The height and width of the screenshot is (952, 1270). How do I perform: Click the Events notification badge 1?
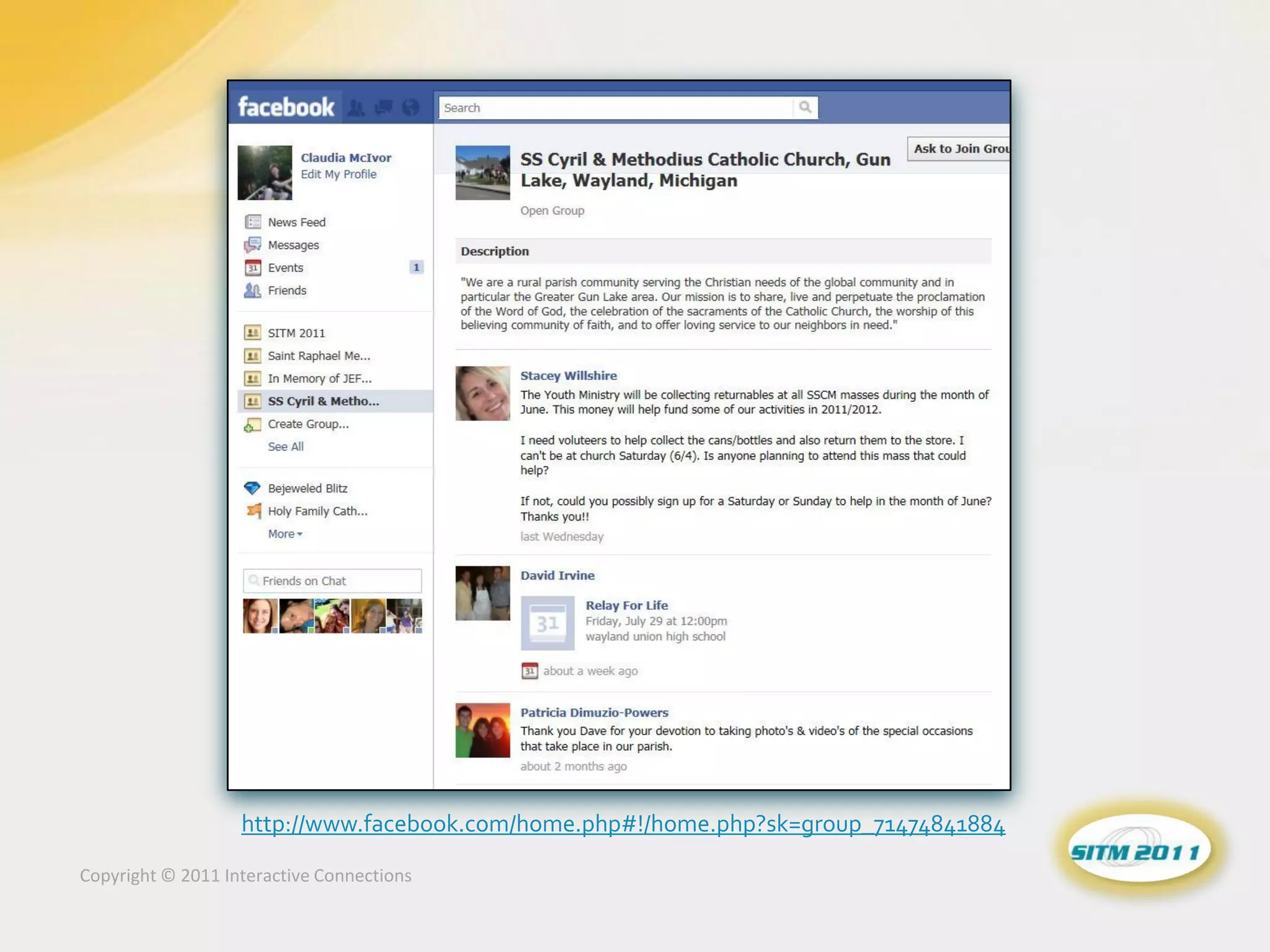(x=416, y=267)
